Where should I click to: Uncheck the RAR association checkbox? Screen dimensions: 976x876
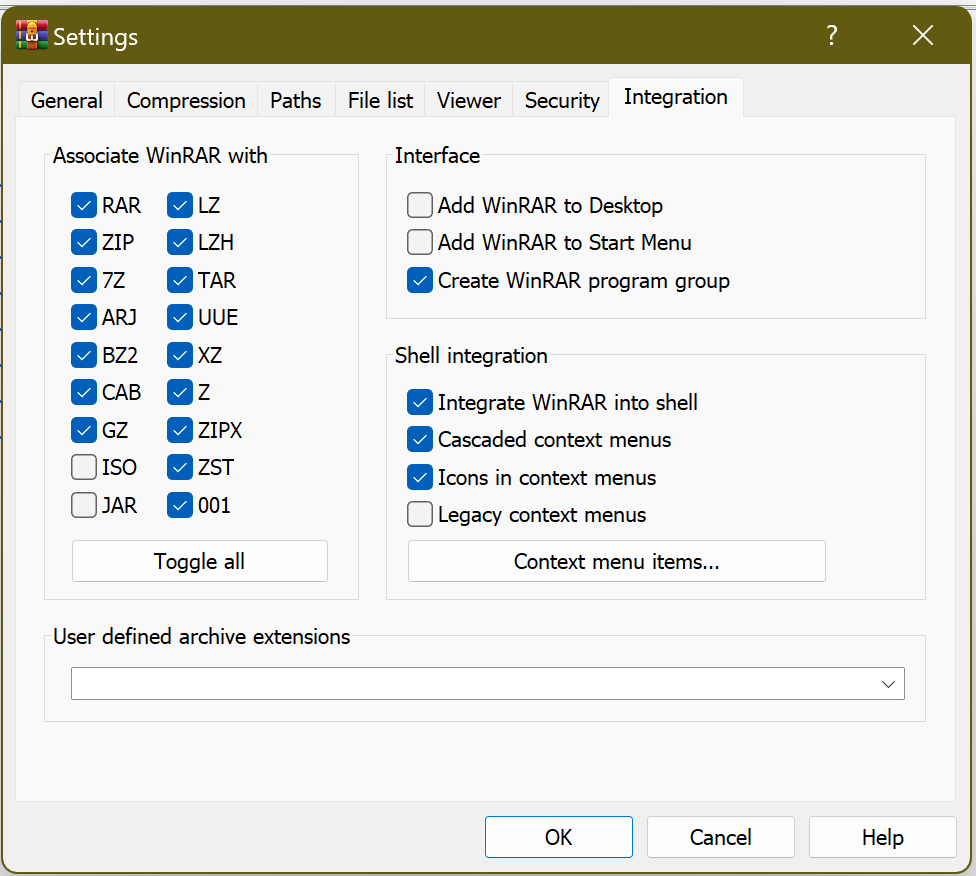[x=84, y=206]
